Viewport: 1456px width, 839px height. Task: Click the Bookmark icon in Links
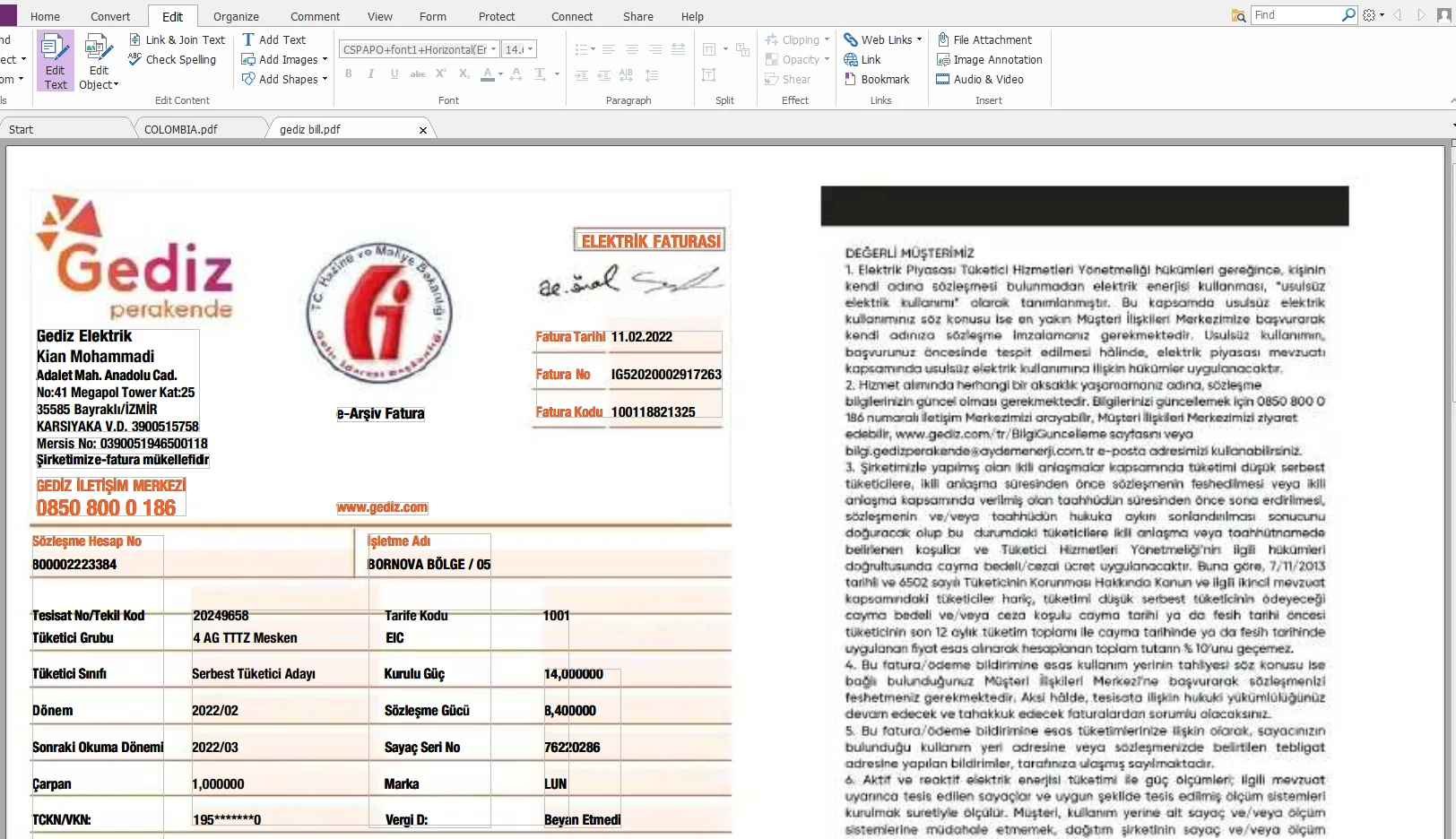click(x=851, y=79)
